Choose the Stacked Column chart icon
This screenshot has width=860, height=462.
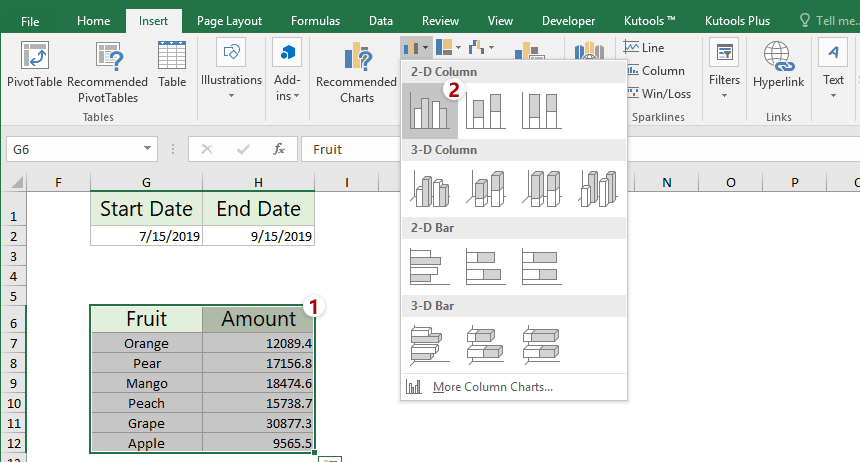click(x=486, y=110)
